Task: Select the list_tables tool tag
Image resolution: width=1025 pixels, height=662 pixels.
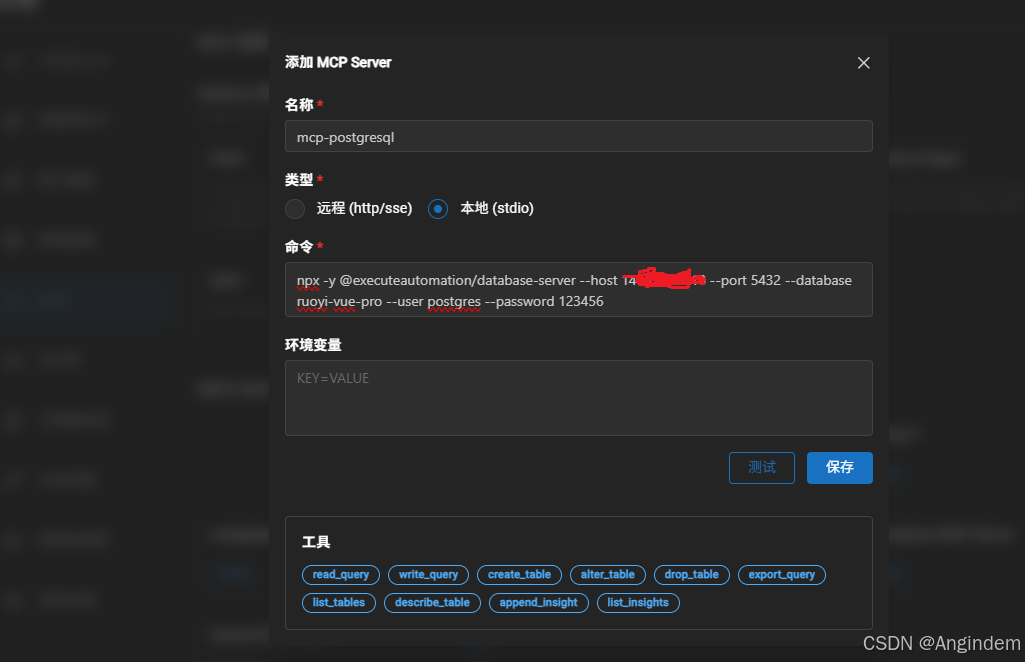Action: [339, 603]
